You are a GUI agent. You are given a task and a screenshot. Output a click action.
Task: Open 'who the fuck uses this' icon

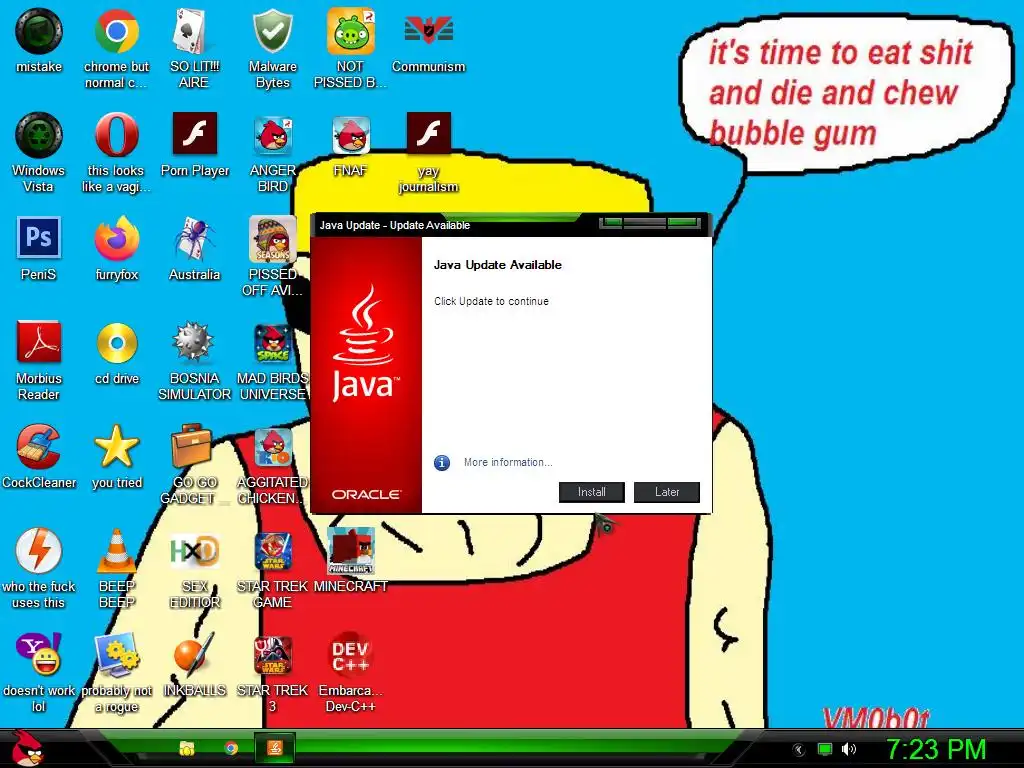pyautogui.click(x=39, y=568)
